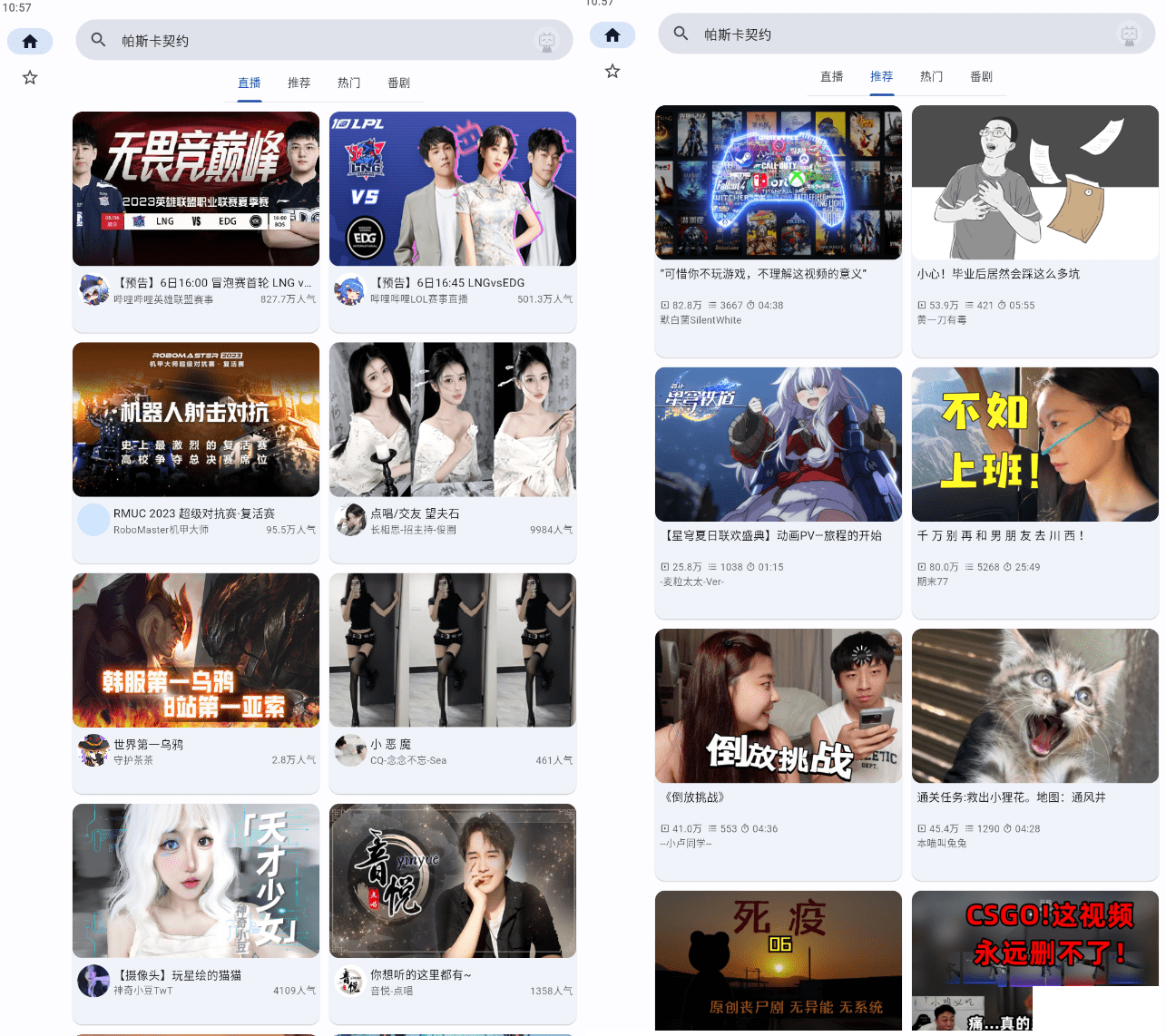Focus the 帕斯卡契约 search field in right window

click(907, 34)
